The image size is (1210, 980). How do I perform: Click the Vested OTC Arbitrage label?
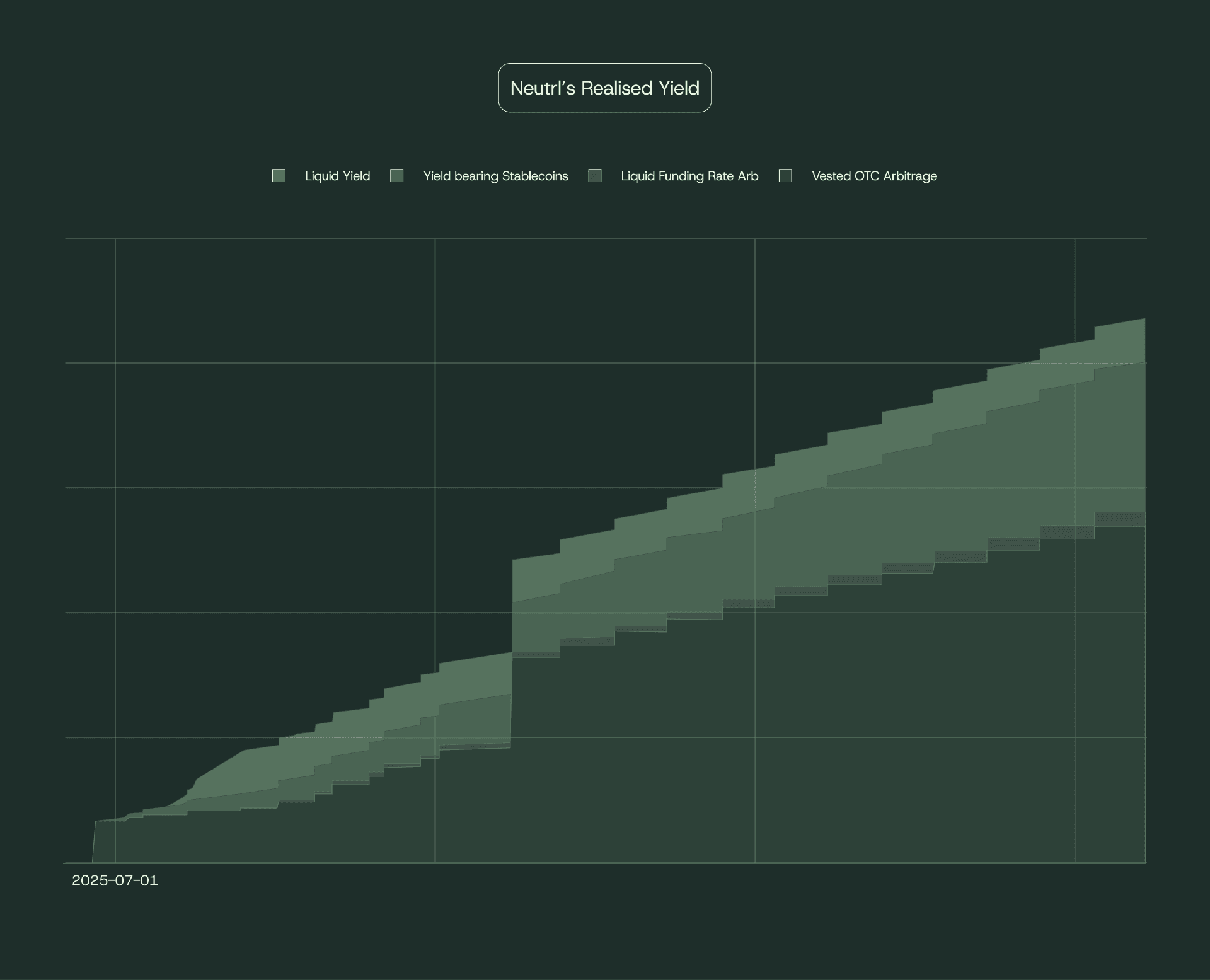tap(873, 176)
